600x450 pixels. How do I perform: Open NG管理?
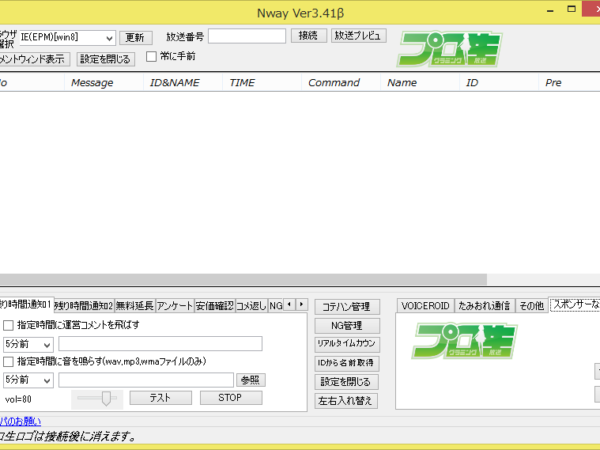347,325
